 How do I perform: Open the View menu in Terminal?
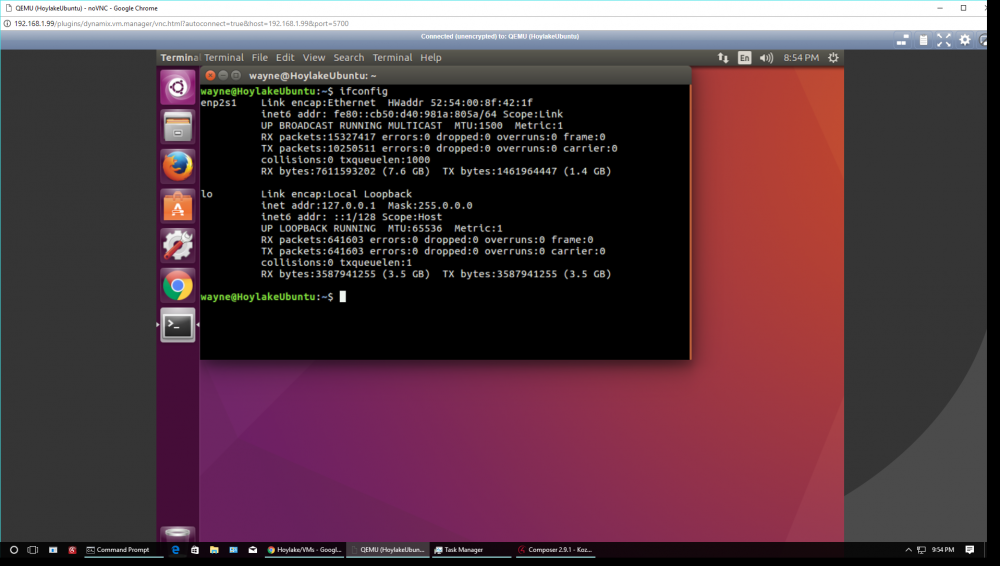tap(314, 57)
